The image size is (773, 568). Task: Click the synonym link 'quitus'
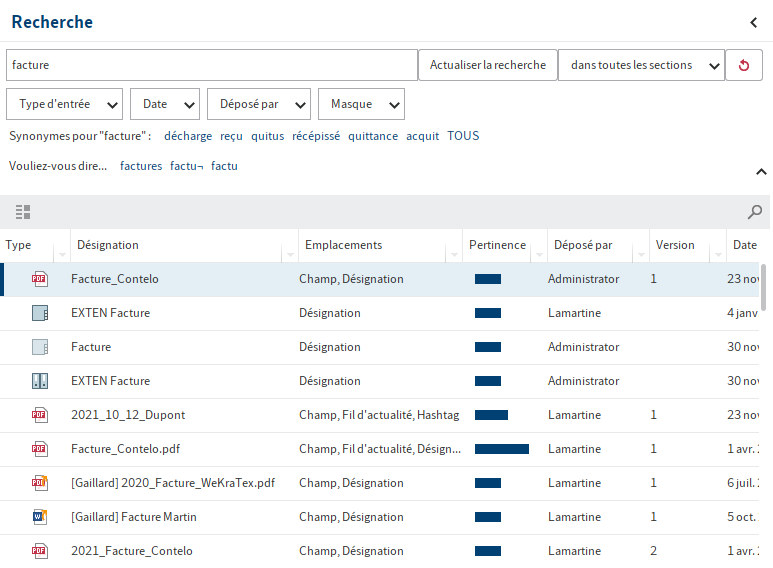pyautogui.click(x=268, y=136)
